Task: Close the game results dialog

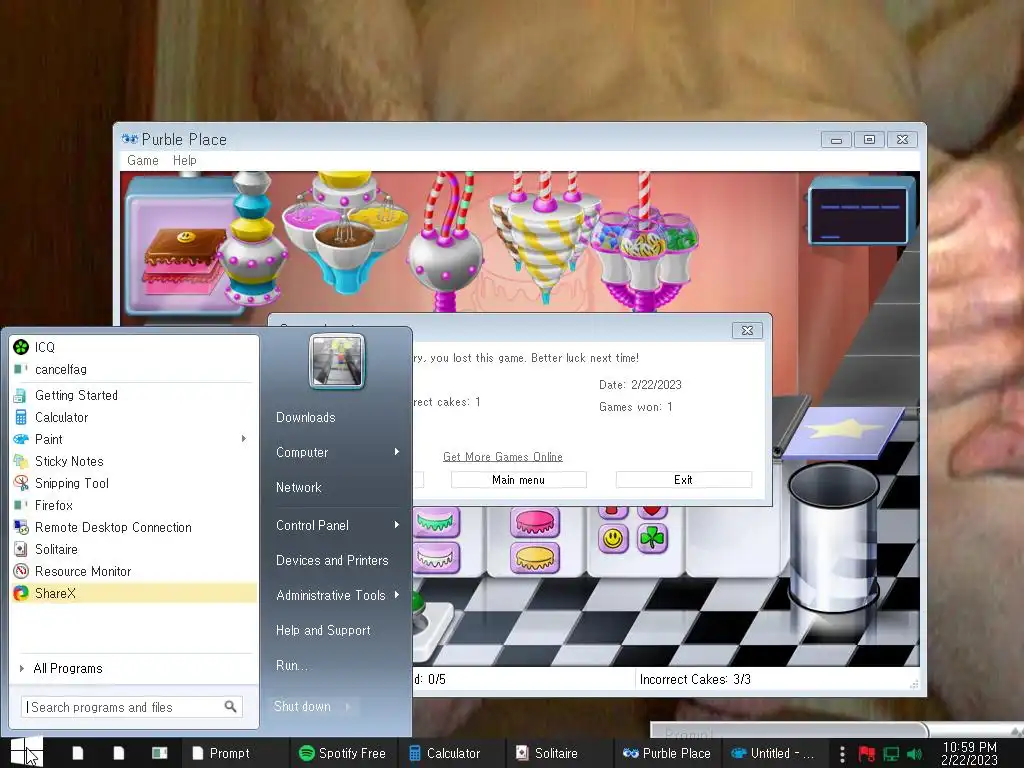Action: coord(747,330)
